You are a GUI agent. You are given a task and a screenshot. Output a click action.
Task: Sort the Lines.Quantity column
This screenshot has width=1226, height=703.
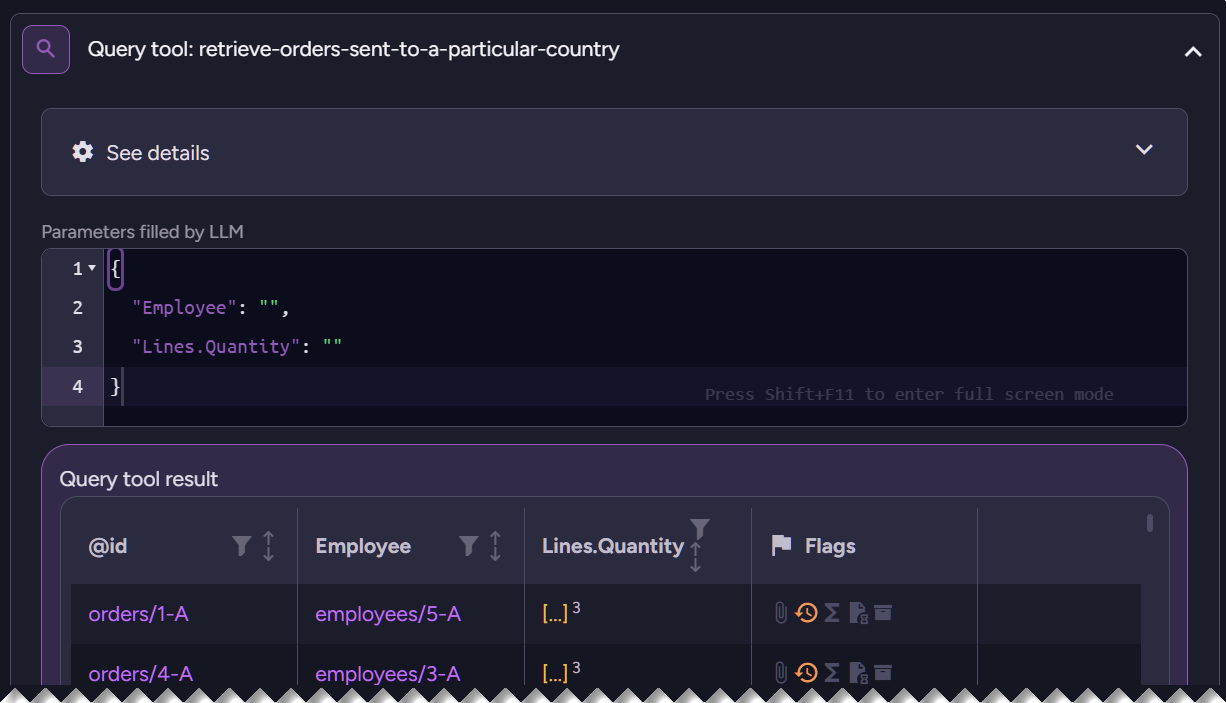pos(696,557)
